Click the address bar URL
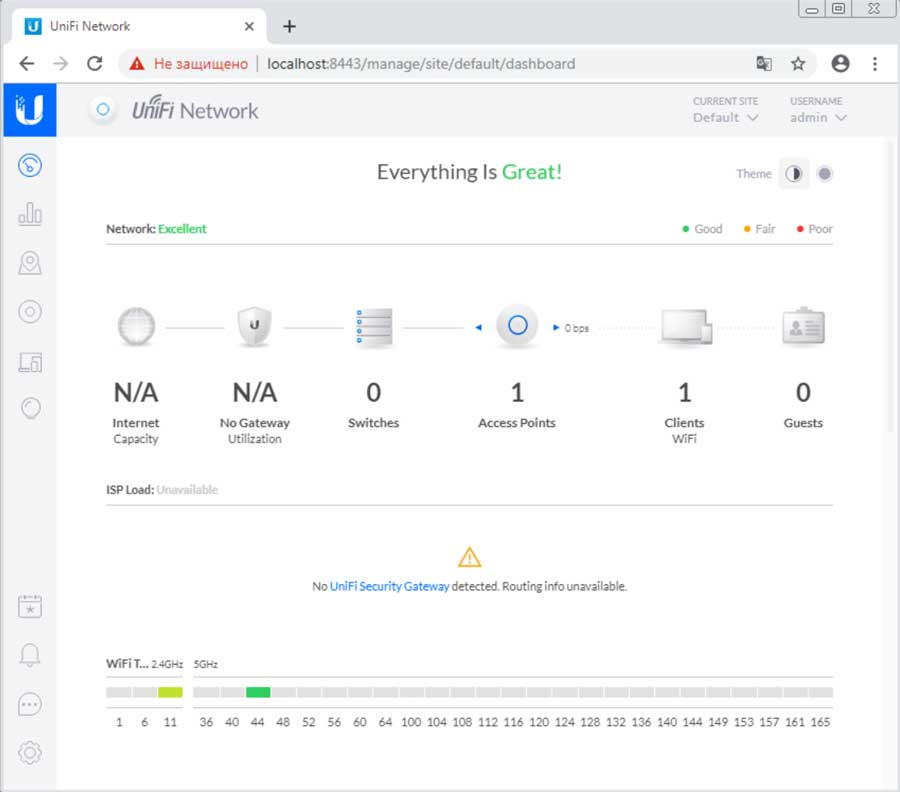Screen dimensions: 900x792 tap(421, 64)
